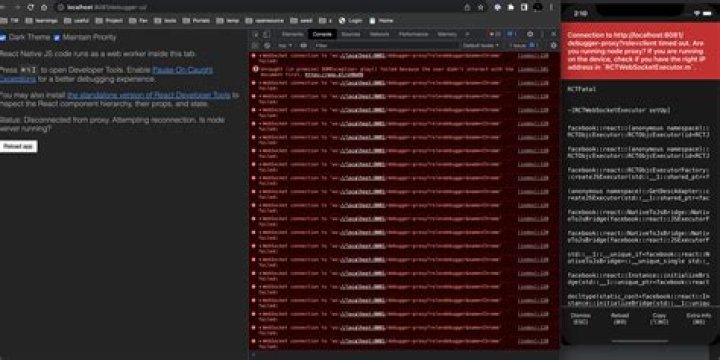Screen dimensions: 720x360
Task: Click the Reload app button
Action: tap(18, 146)
